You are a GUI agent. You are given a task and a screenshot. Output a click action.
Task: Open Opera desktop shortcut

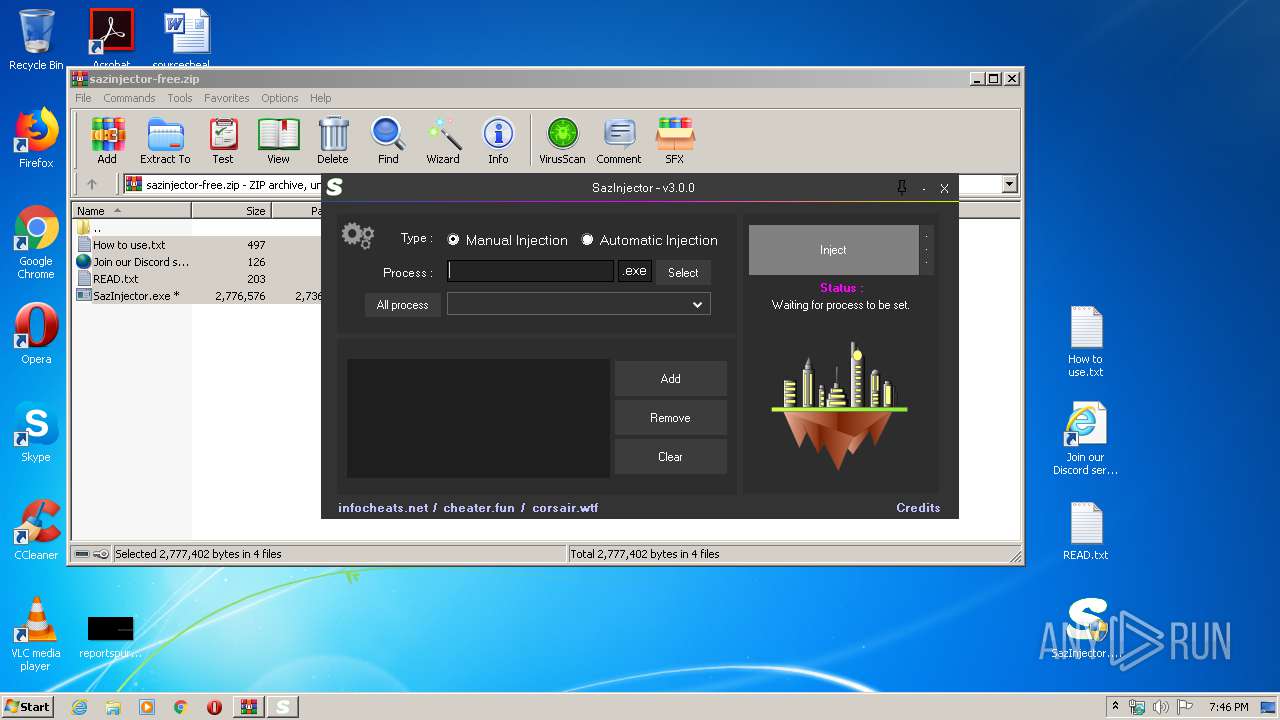[x=36, y=334]
